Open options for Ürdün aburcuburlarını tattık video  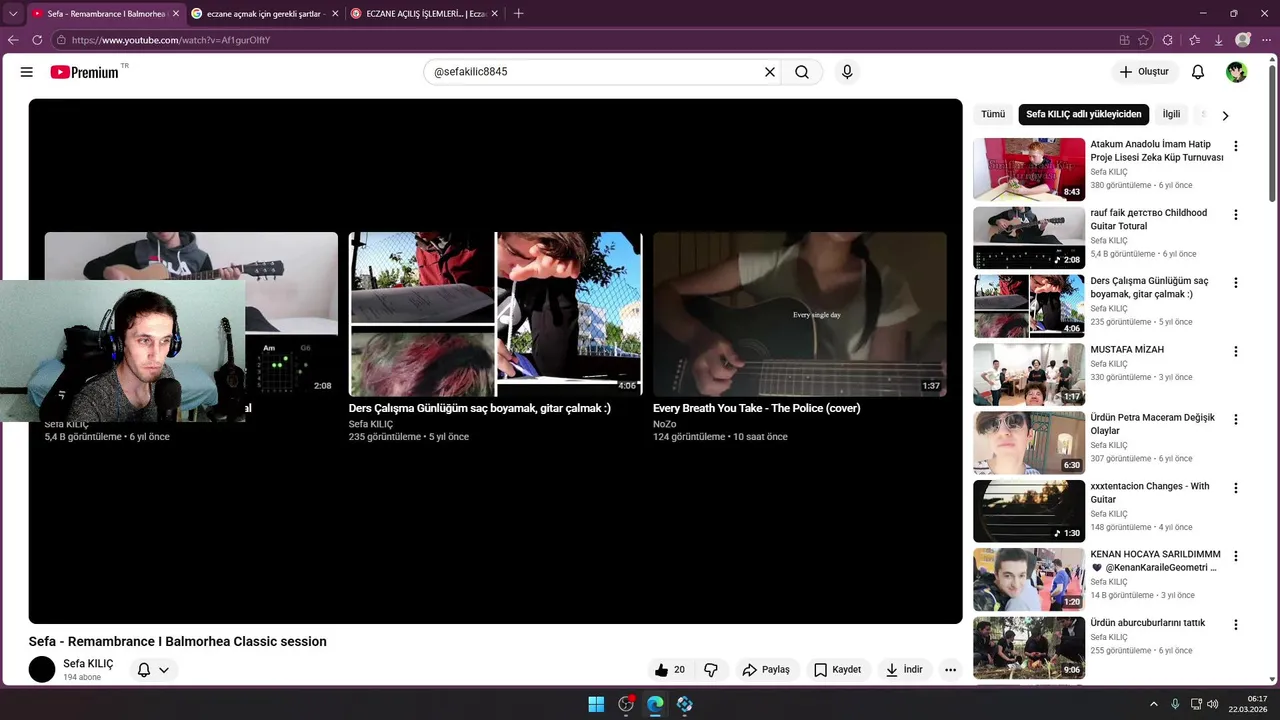(1236, 625)
